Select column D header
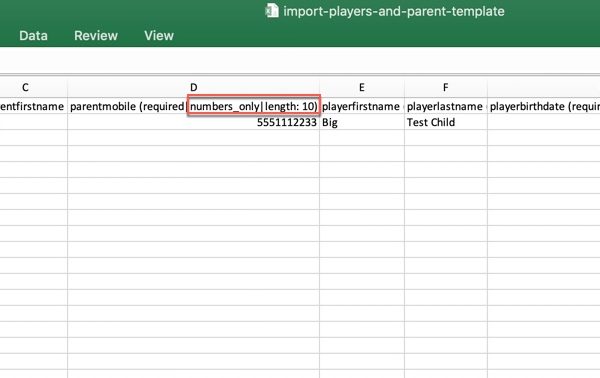The width and height of the screenshot is (600, 378). tap(194, 88)
